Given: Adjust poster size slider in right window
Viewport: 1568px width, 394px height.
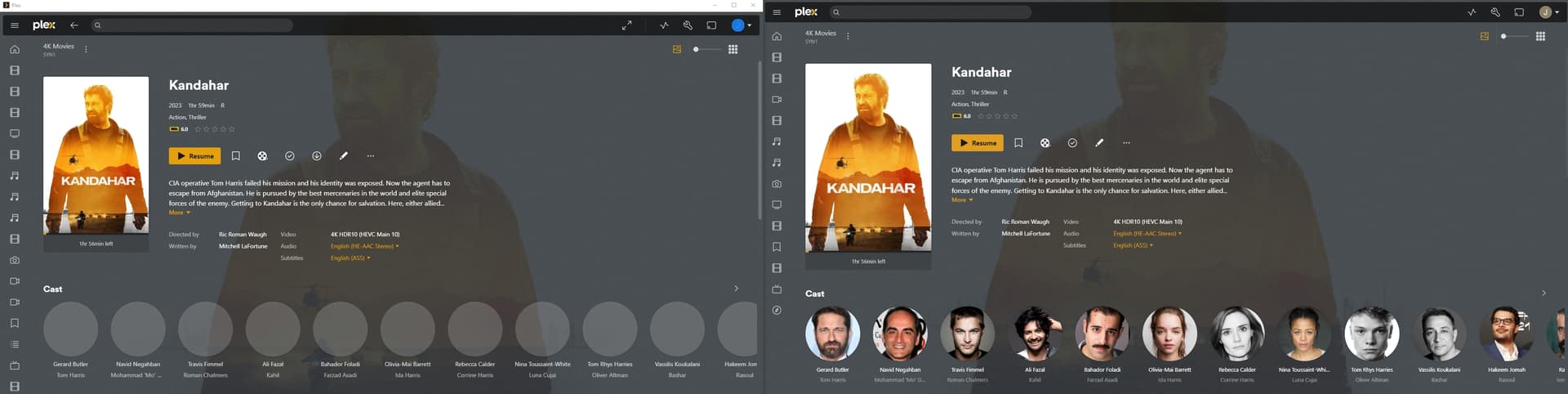Looking at the screenshot, I should pos(1515,36).
